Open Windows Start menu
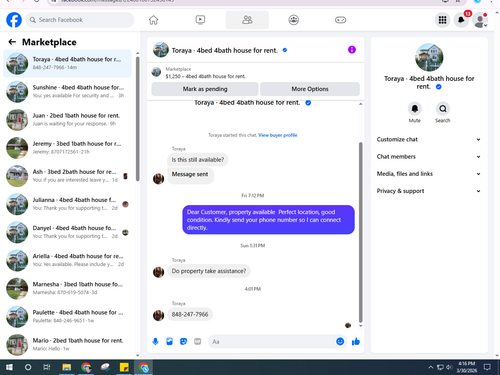The image size is (500, 375). click(x=9, y=367)
